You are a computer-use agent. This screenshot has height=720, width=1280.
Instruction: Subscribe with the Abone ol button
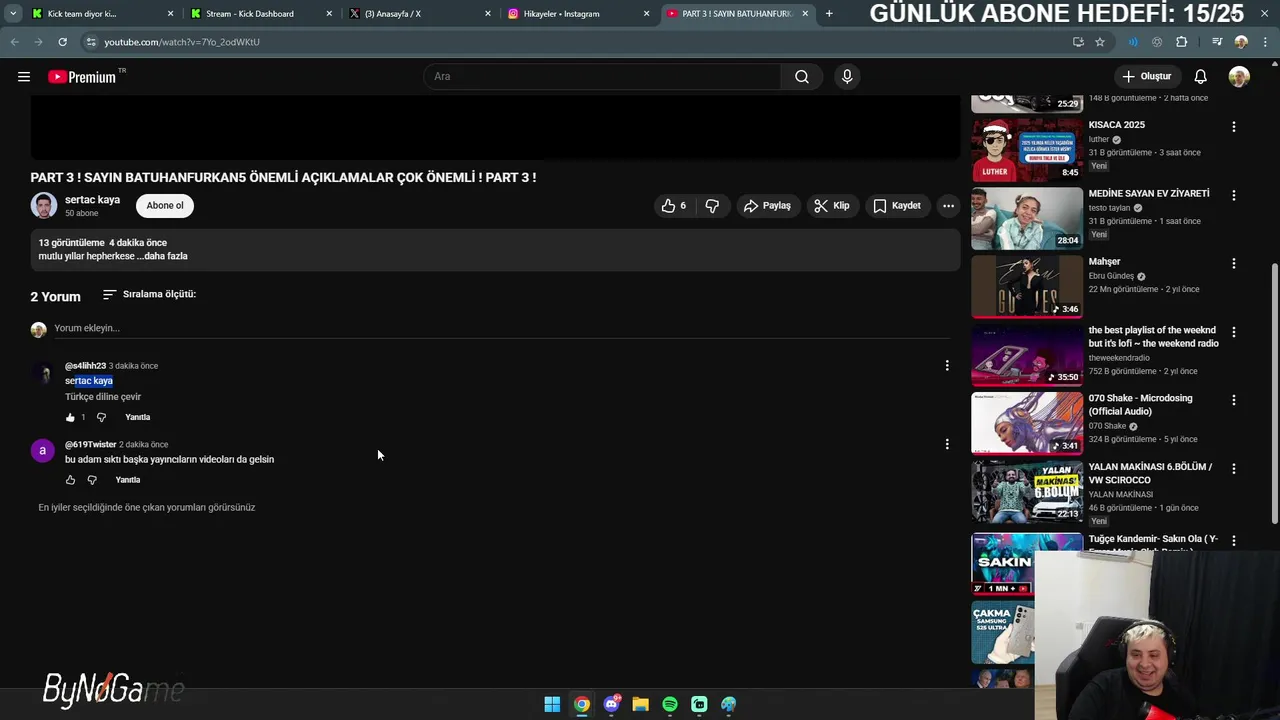tap(165, 206)
